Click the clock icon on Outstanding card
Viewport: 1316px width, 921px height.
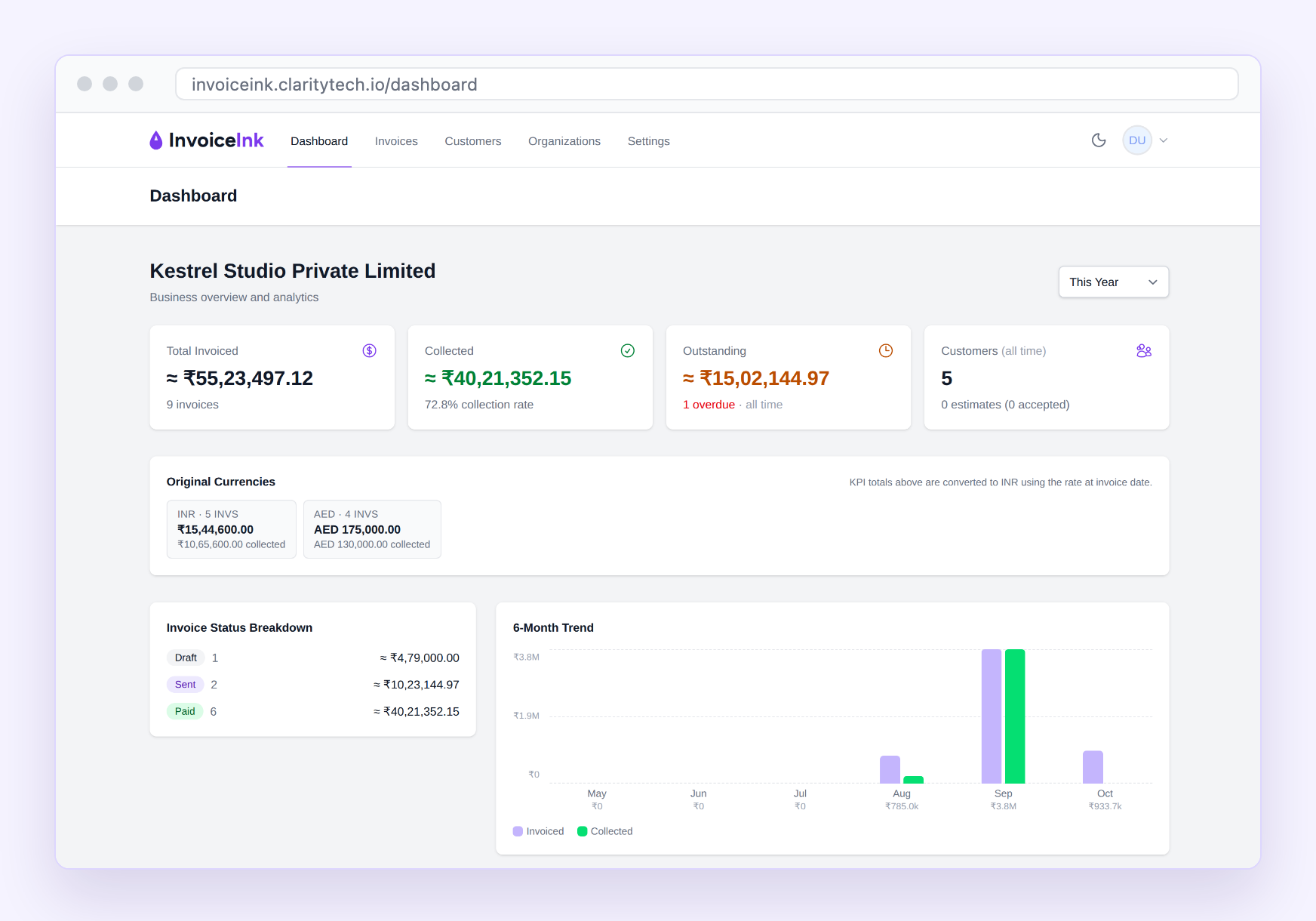886,350
